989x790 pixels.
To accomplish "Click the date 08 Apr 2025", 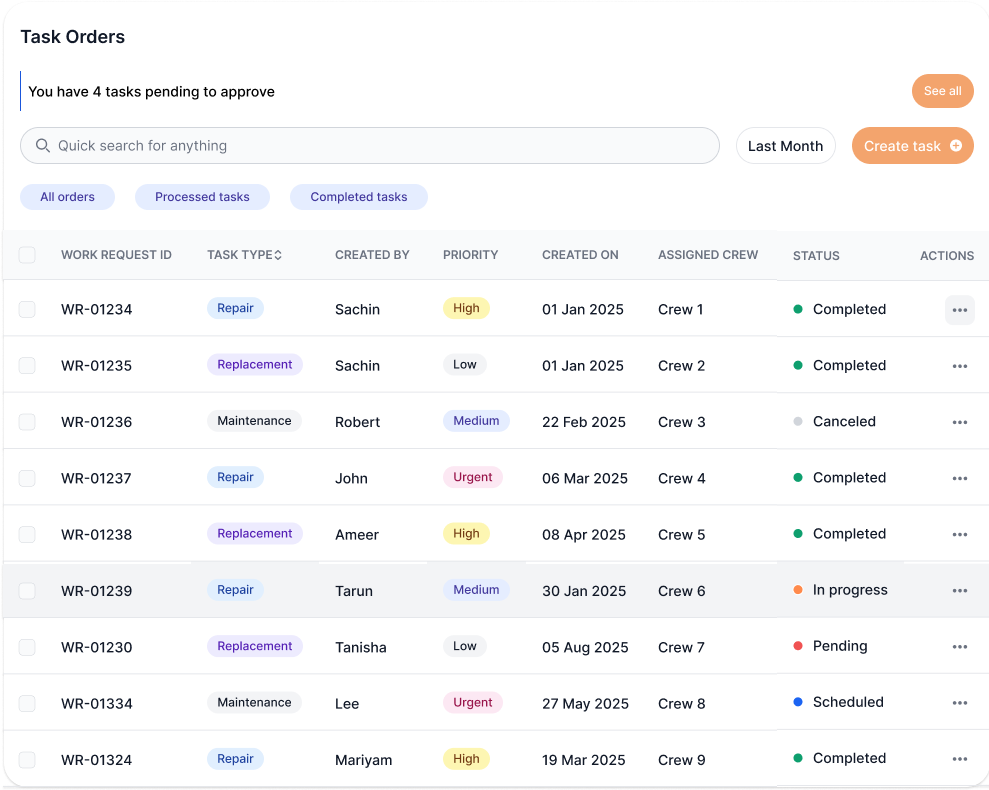I will pyautogui.click(x=583, y=534).
